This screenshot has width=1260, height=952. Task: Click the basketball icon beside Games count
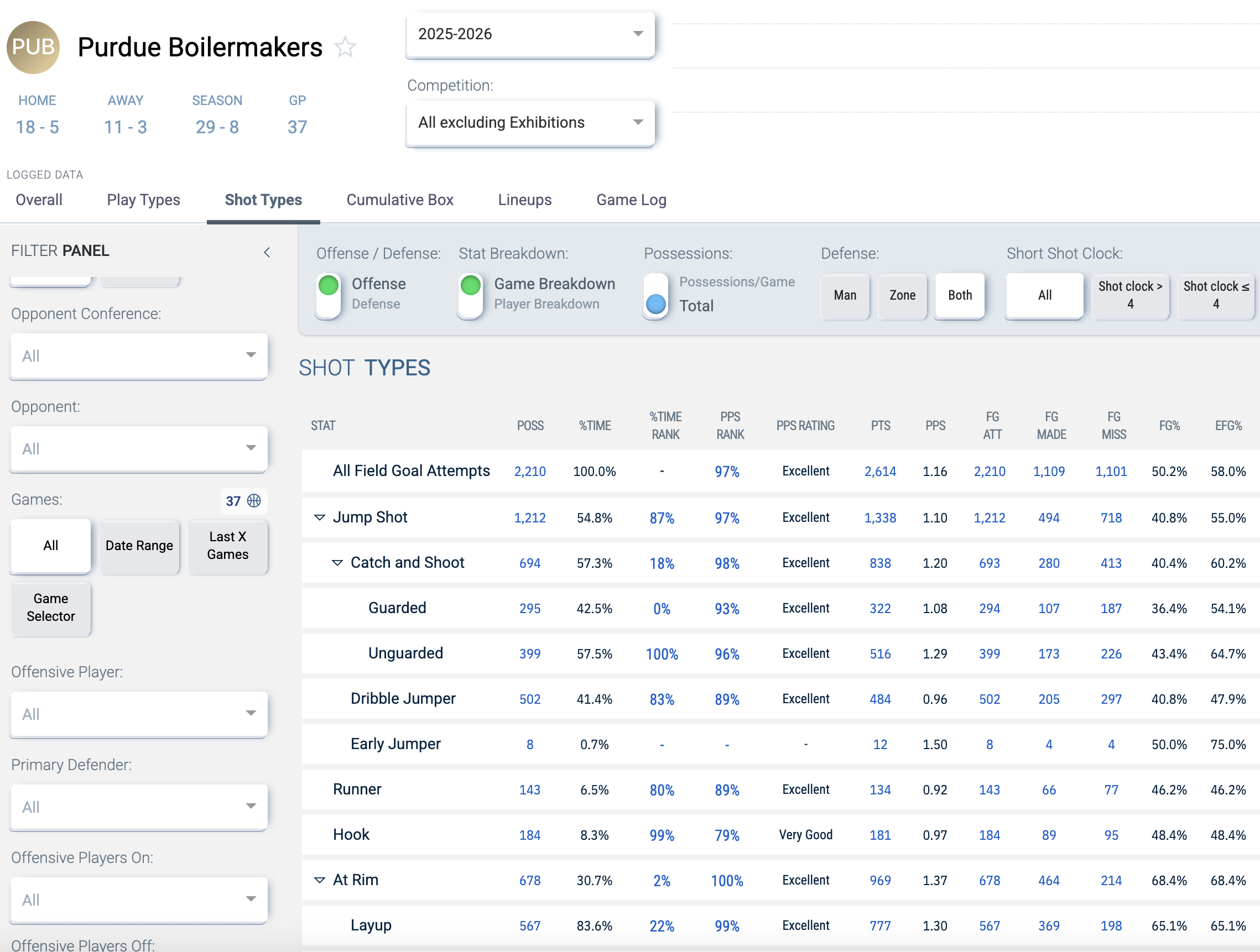click(254, 500)
